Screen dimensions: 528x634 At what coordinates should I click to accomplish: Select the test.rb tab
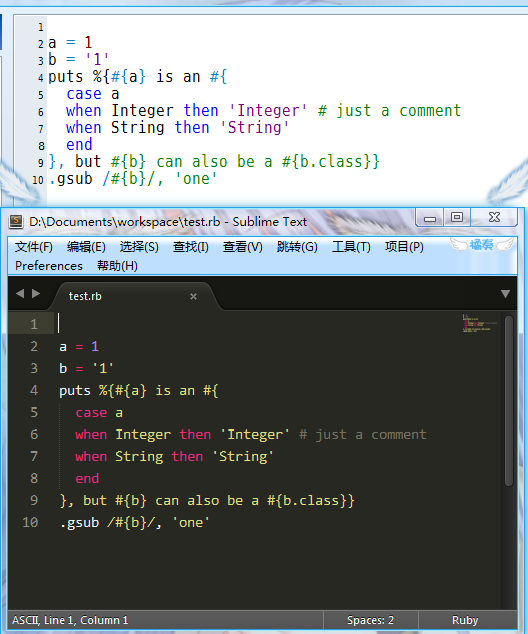coord(133,296)
